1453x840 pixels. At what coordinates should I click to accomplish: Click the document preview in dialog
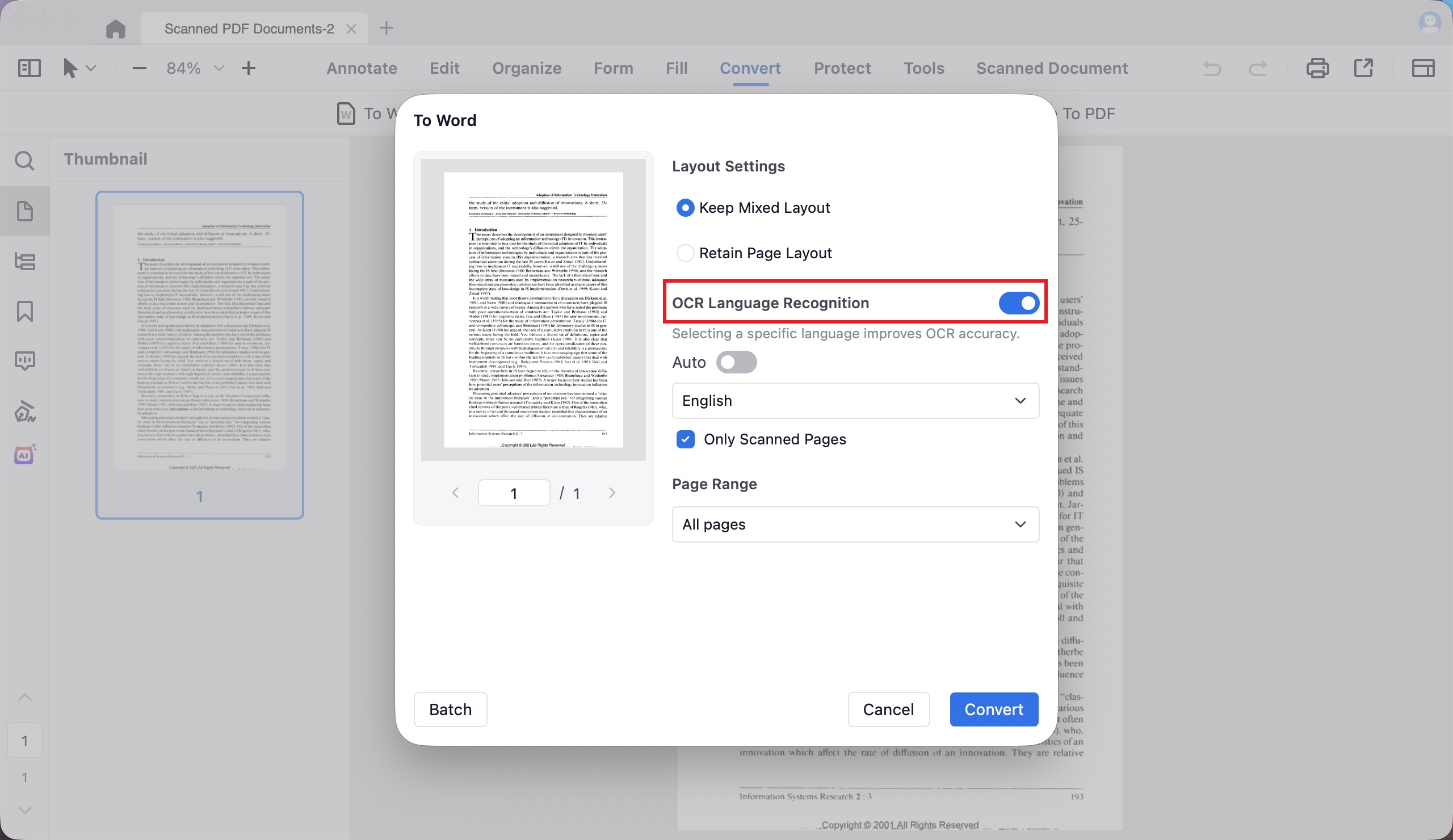(534, 309)
